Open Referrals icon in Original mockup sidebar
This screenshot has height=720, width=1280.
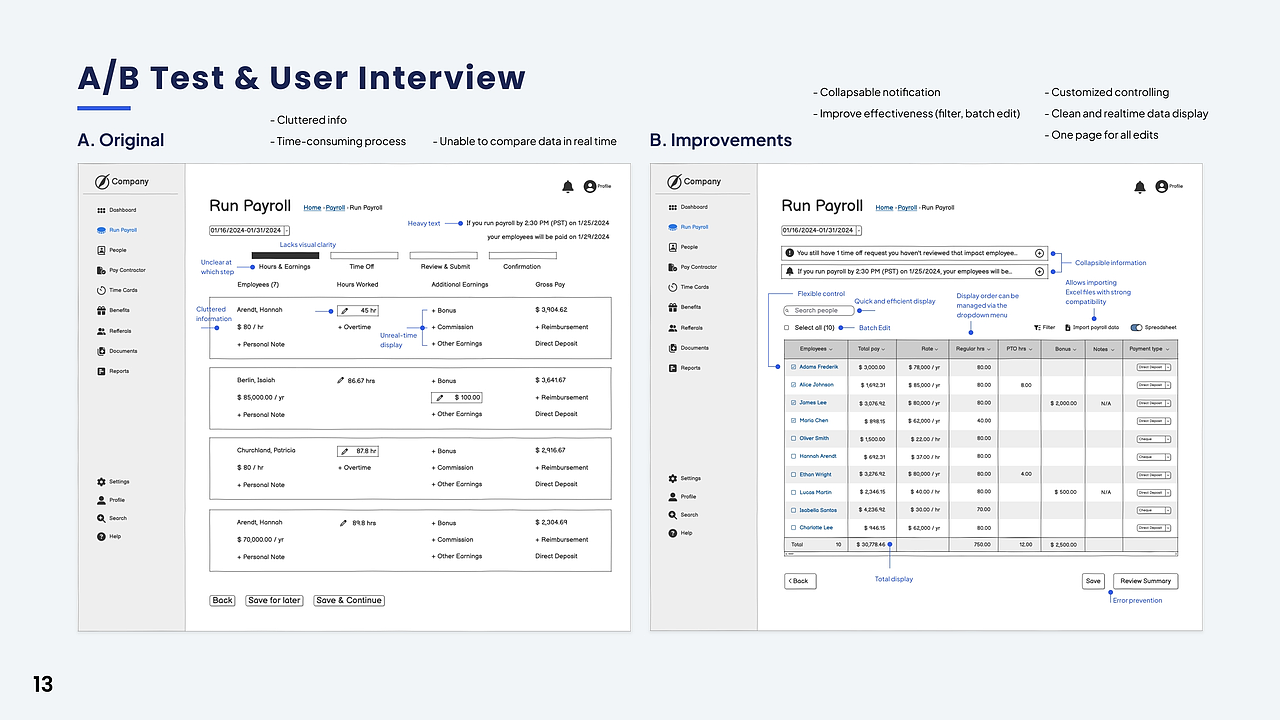tap(101, 331)
